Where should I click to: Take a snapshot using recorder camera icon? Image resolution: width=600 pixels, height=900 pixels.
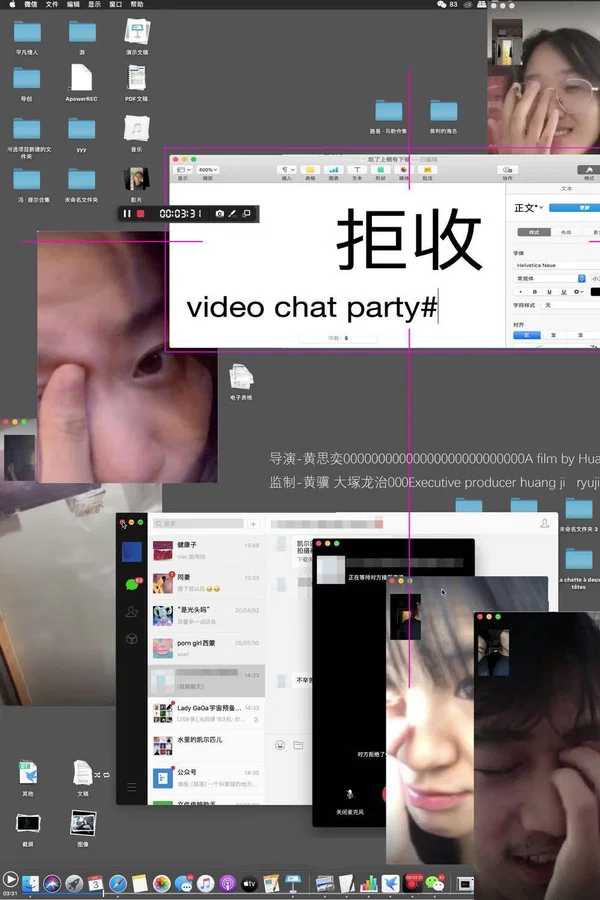click(219, 214)
